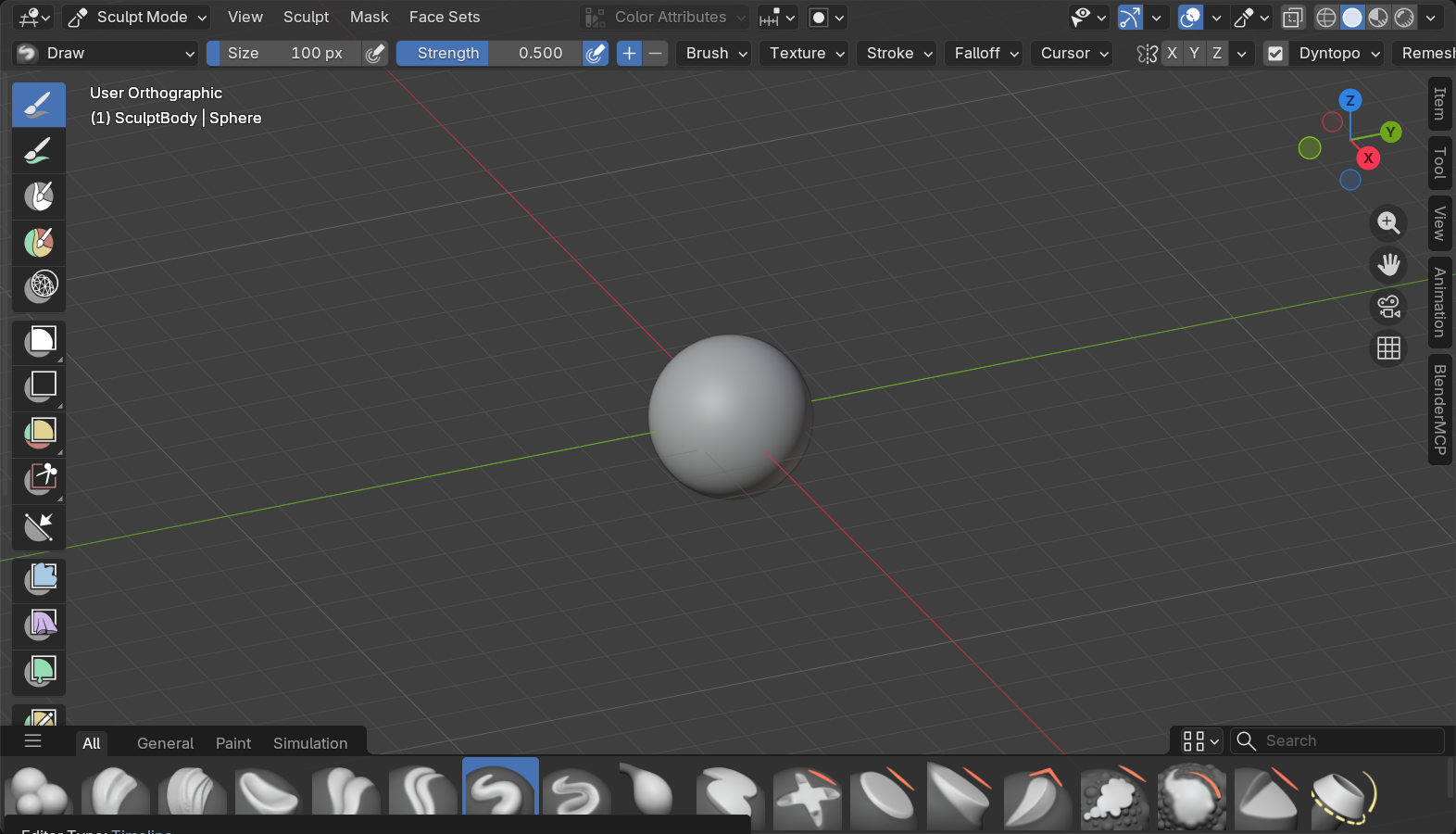Click the Remesh button
The image size is (1456, 834).
click(x=1425, y=54)
